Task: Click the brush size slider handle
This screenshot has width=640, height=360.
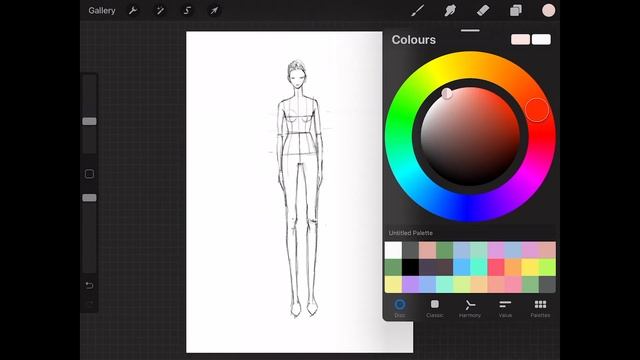Action: (x=89, y=122)
